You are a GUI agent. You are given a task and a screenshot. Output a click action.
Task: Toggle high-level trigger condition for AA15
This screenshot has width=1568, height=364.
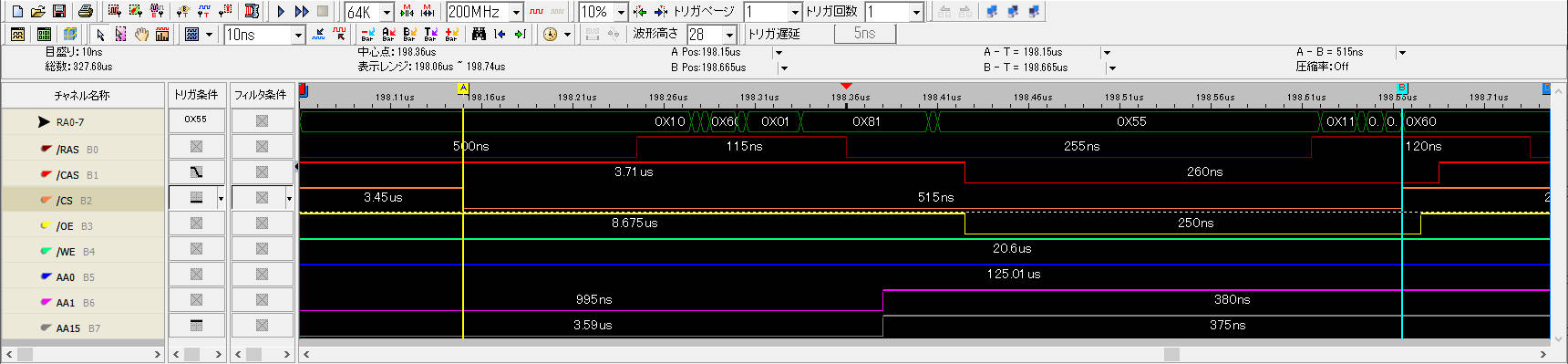[196, 325]
